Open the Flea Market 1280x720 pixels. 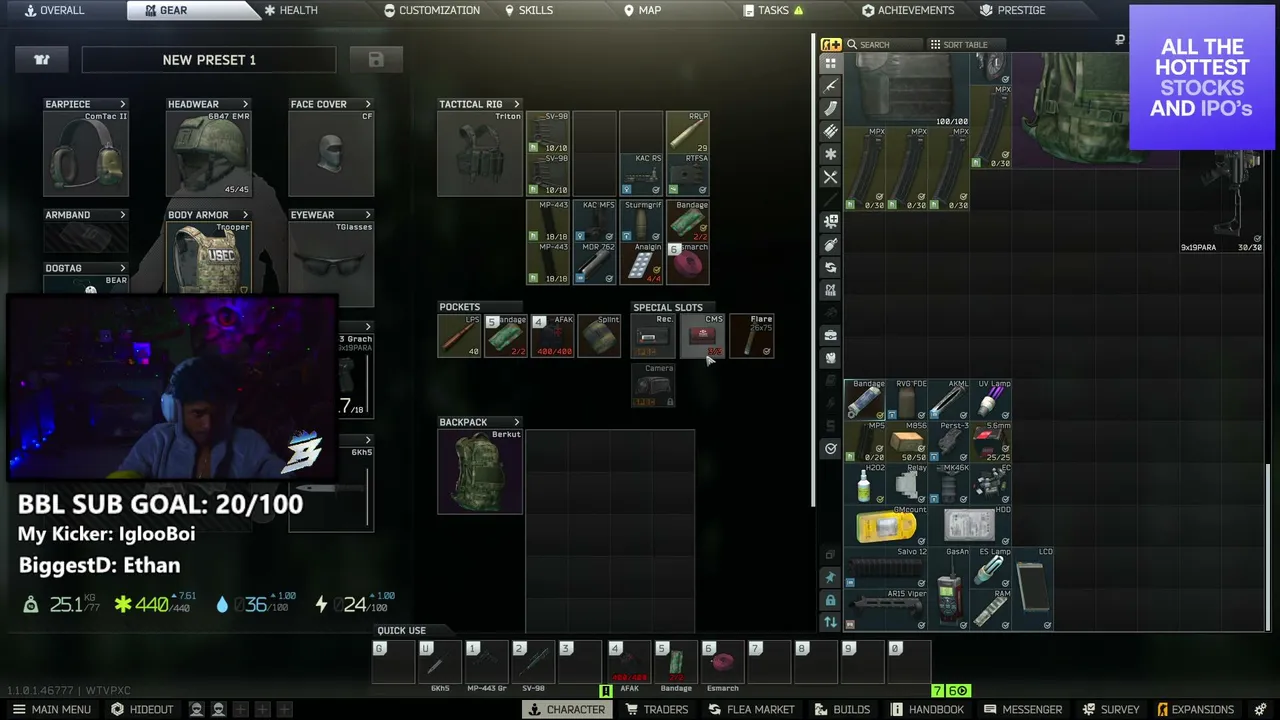(x=751, y=709)
